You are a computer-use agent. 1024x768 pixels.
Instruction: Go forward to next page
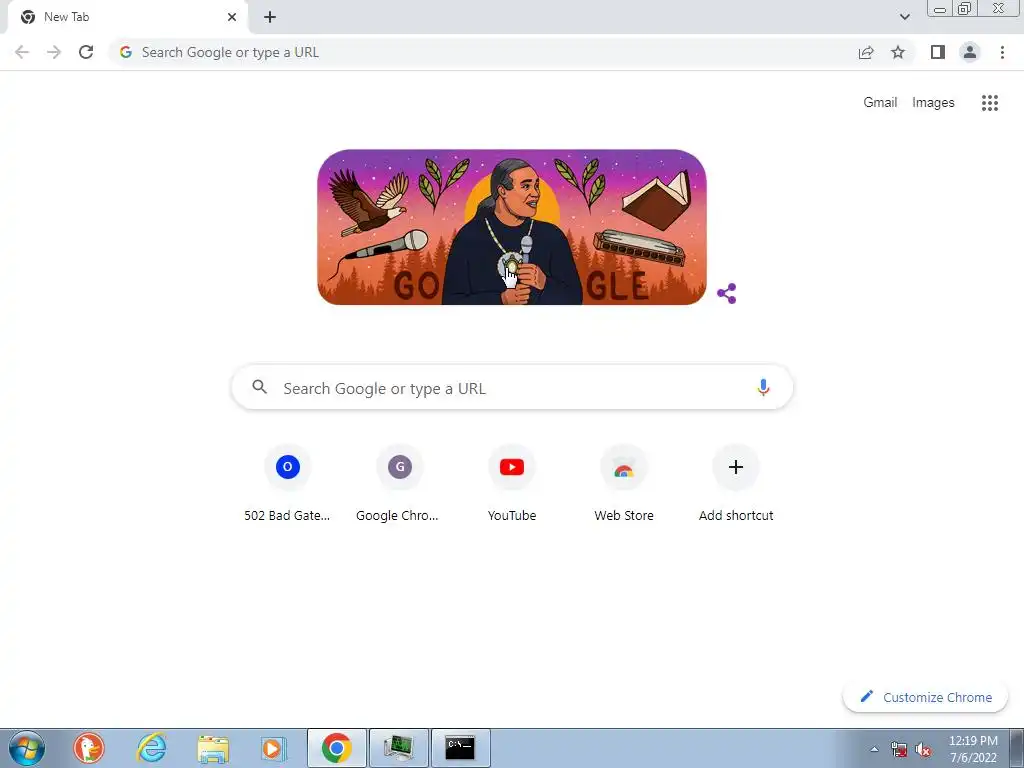tap(54, 52)
